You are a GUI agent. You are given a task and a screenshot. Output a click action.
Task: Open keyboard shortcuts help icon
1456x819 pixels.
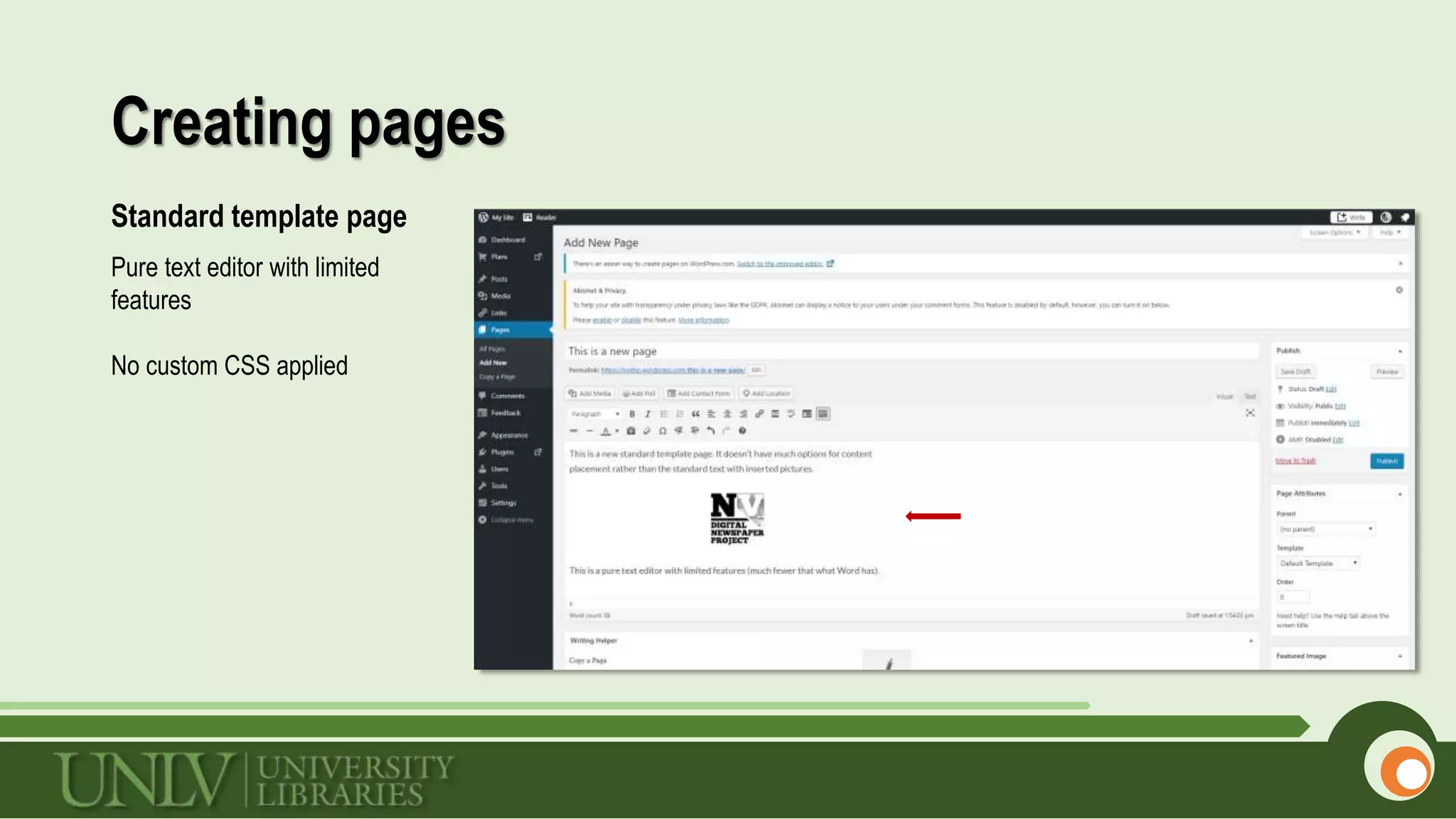(742, 431)
